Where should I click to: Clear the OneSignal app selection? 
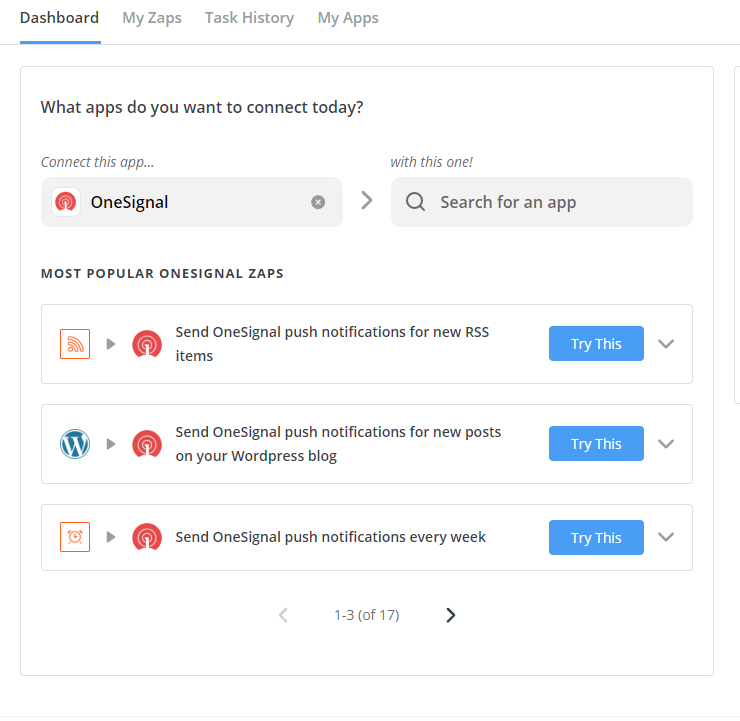tap(318, 202)
